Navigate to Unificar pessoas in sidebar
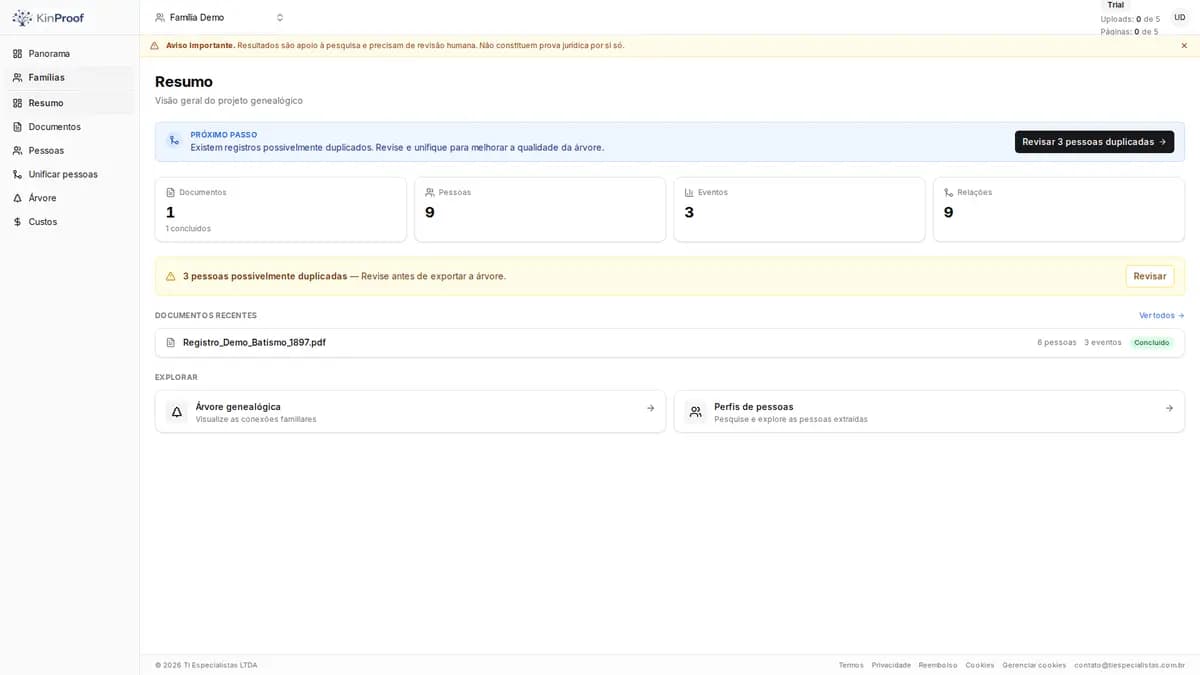Viewport: 1200px width, 675px height. (70, 174)
